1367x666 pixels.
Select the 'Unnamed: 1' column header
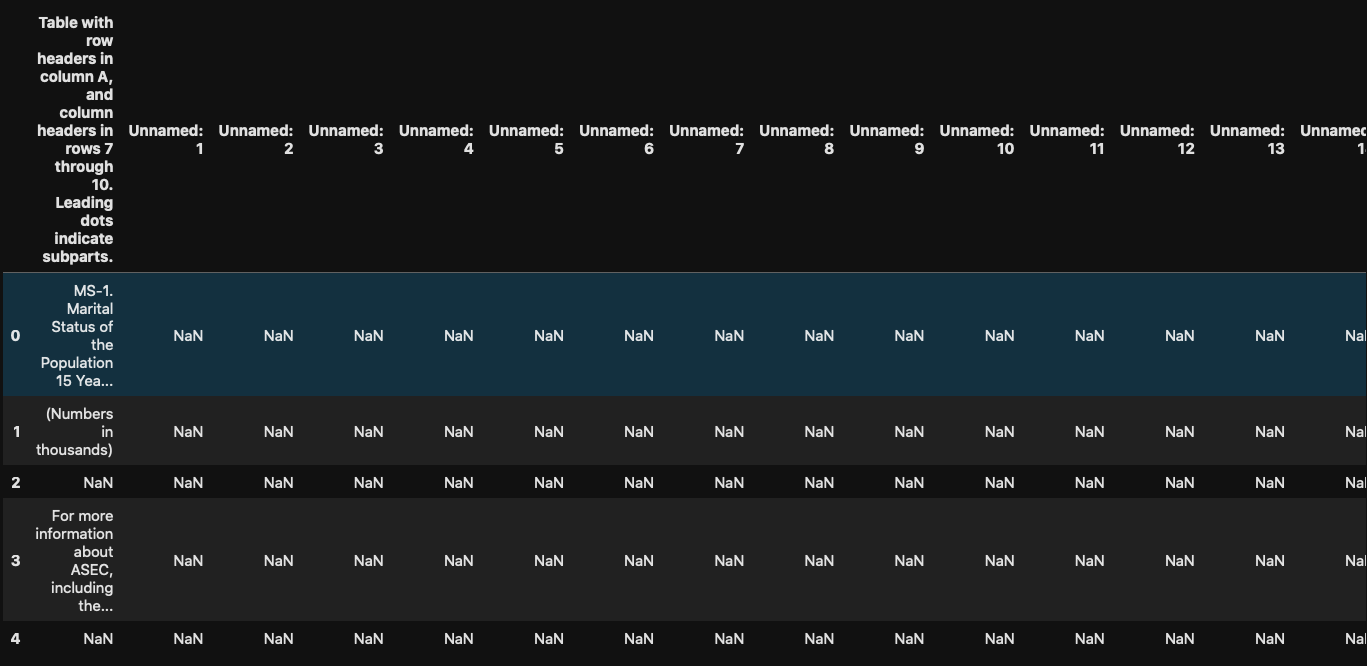166,140
